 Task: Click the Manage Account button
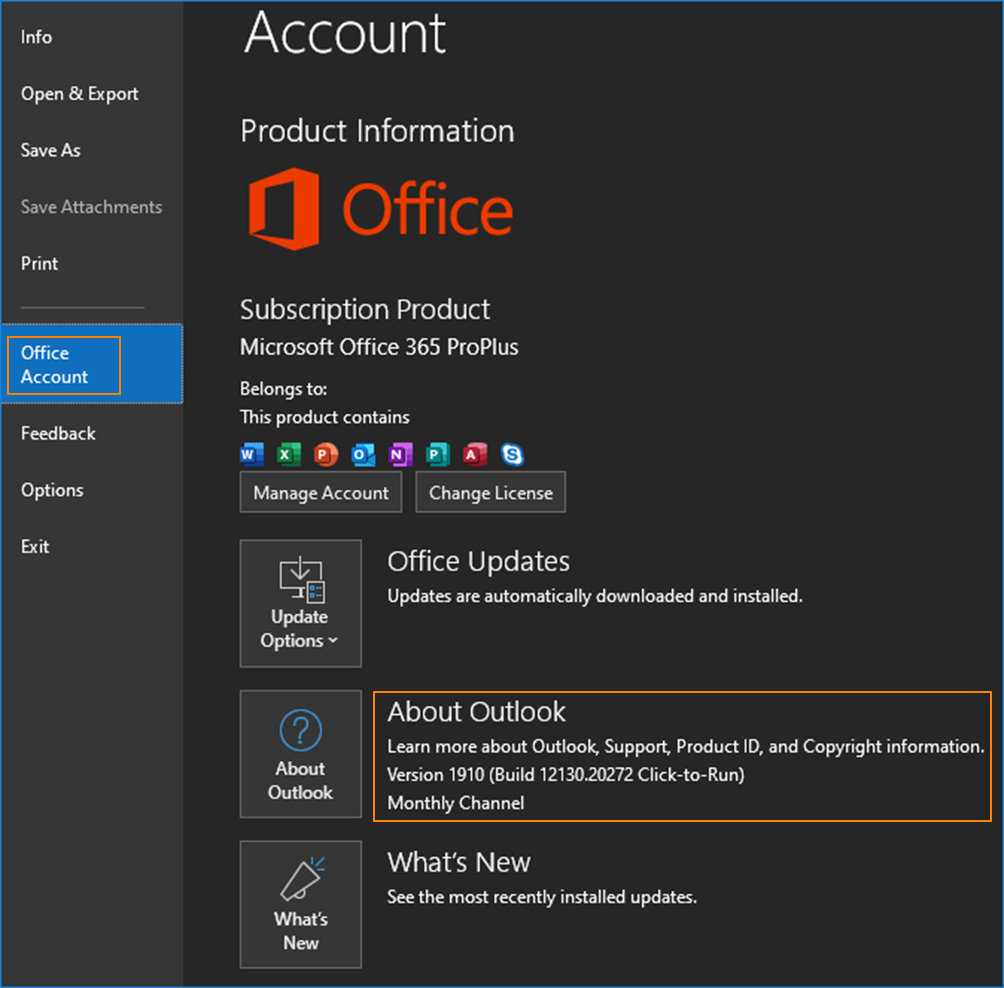coord(321,493)
